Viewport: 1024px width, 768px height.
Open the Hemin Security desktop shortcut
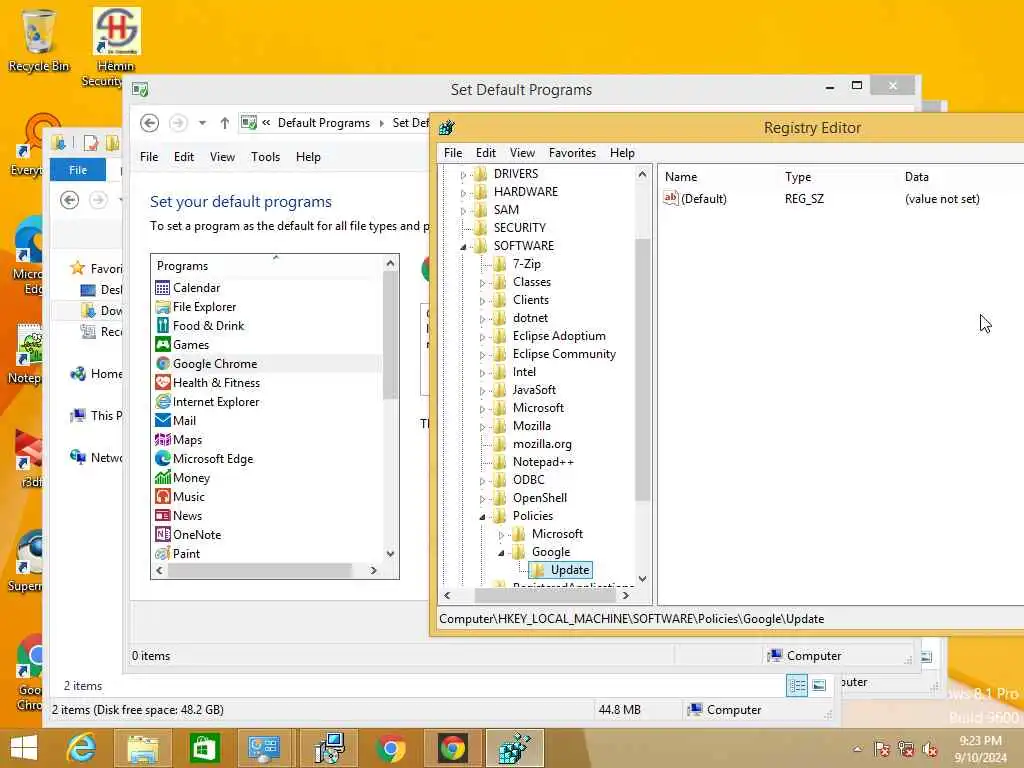pyautogui.click(x=116, y=46)
